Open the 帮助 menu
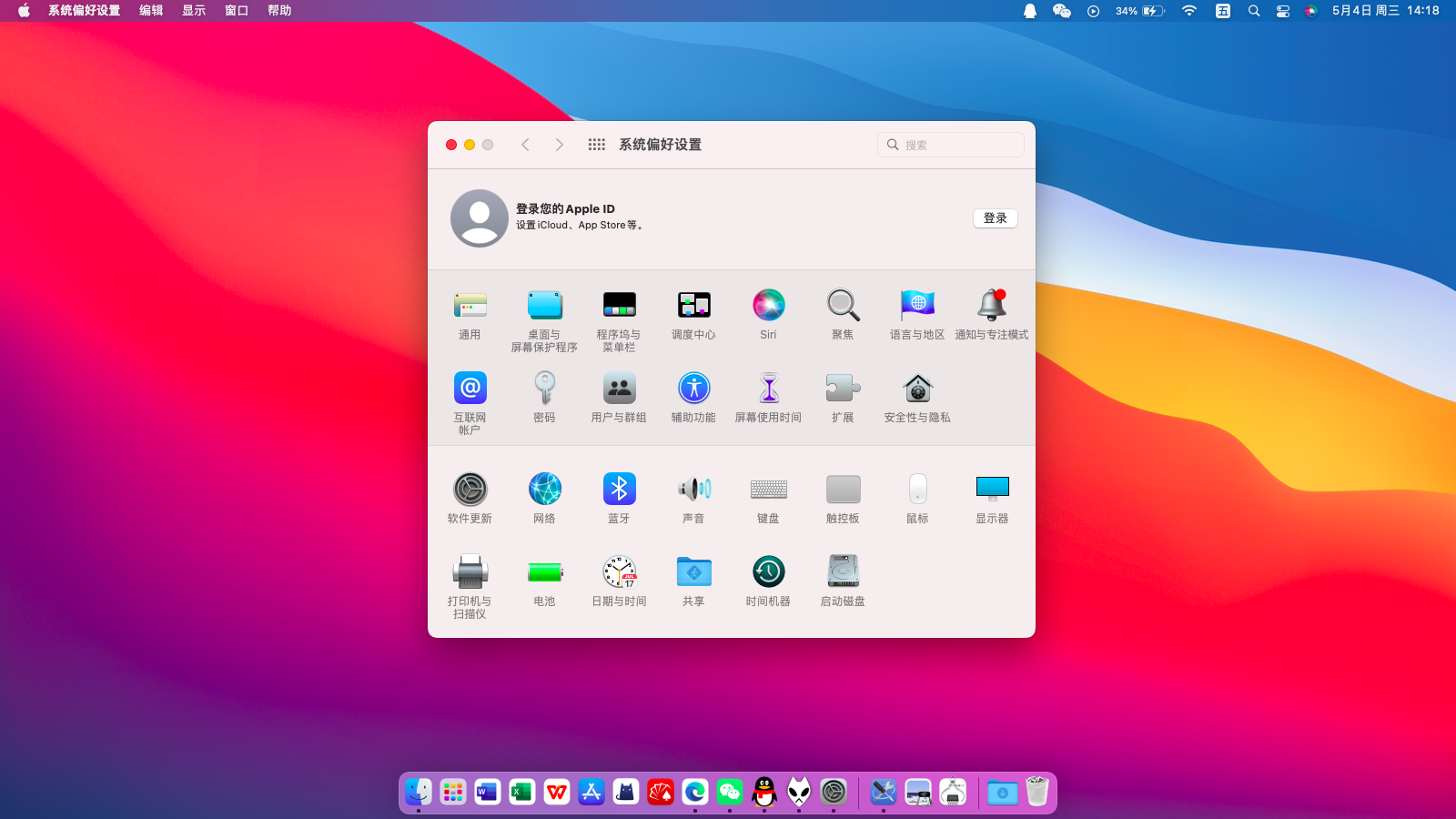 click(x=279, y=11)
